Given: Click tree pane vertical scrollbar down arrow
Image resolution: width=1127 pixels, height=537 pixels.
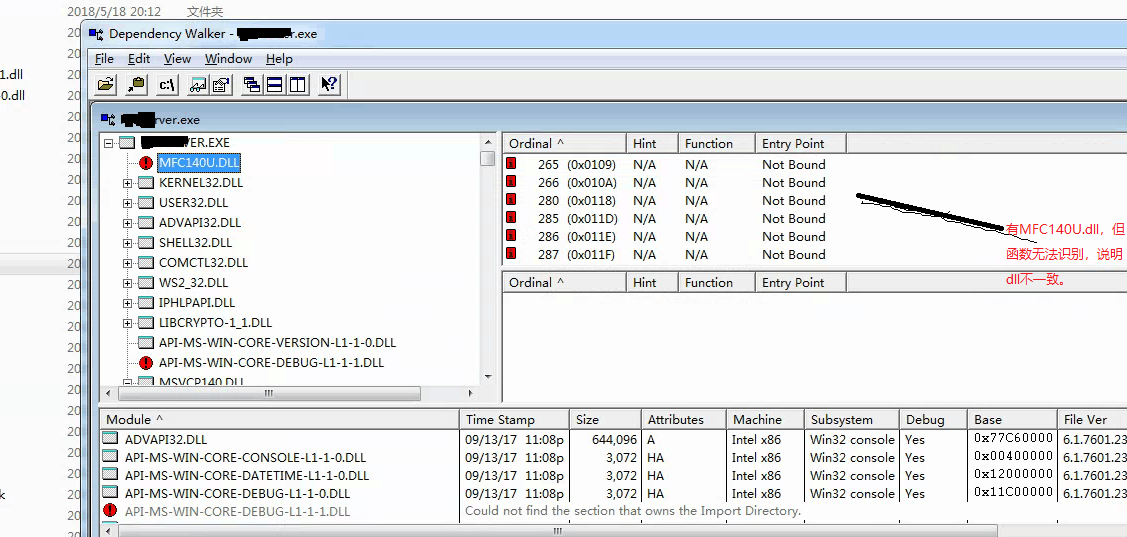Looking at the screenshot, I should [x=488, y=376].
